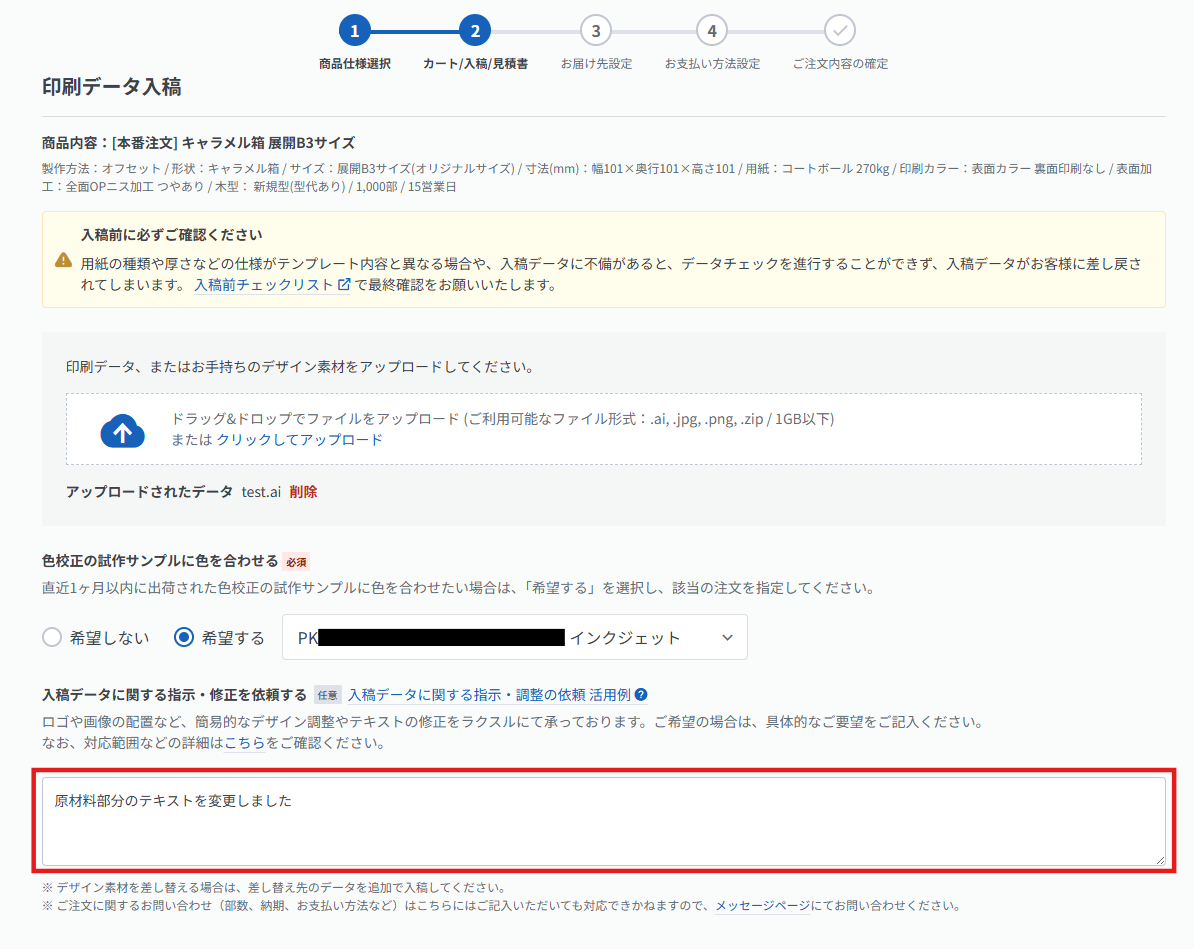This screenshot has height=949, width=1194.
Task: Click the gray 任意 badge
Action: pyautogui.click(x=327, y=695)
